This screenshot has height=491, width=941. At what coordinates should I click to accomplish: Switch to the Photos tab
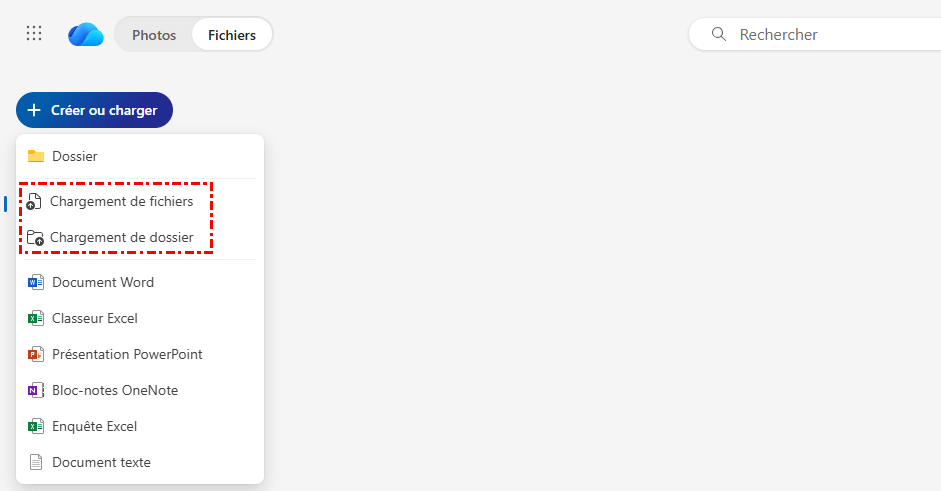tap(154, 35)
